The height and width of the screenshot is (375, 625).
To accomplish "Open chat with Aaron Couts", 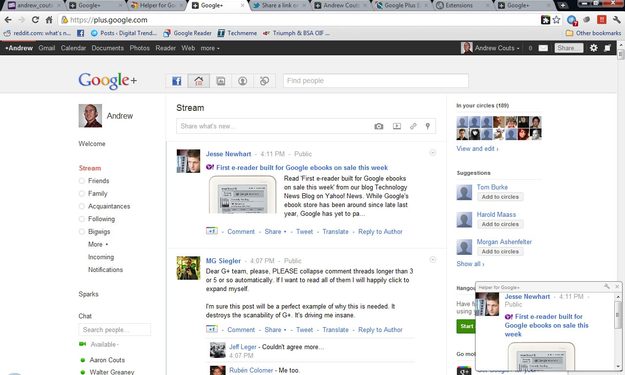I will [x=107, y=360].
